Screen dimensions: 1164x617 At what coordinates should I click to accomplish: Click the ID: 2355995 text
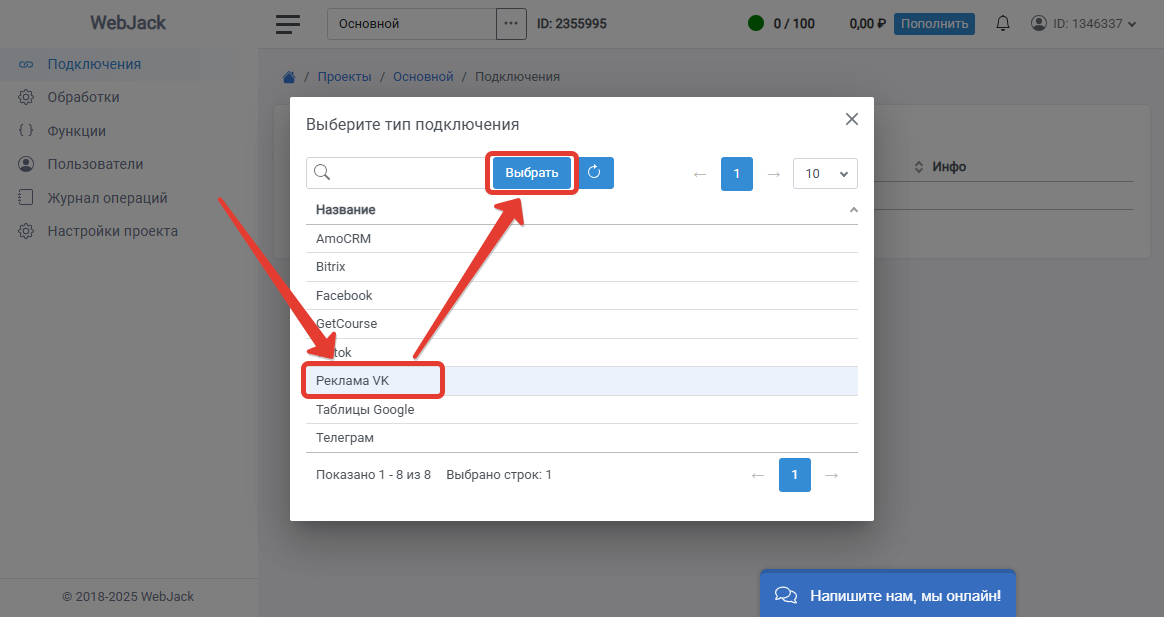coord(572,24)
